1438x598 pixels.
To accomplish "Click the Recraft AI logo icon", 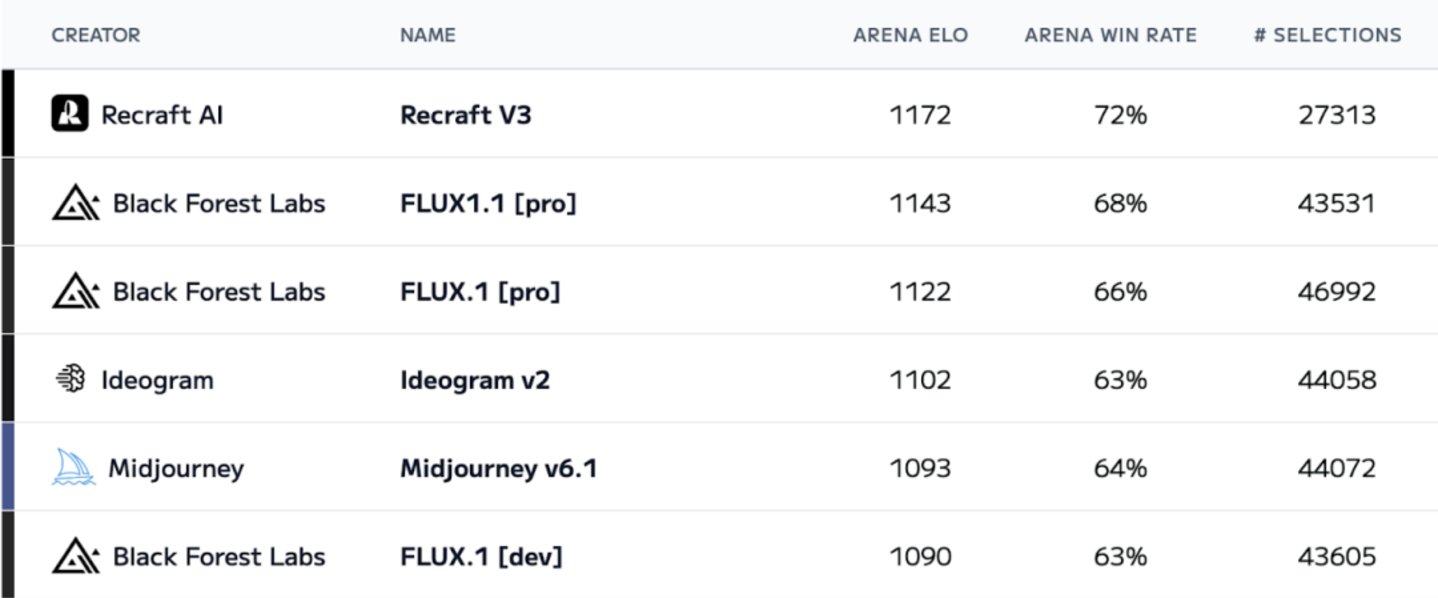I will pyautogui.click(x=70, y=115).
